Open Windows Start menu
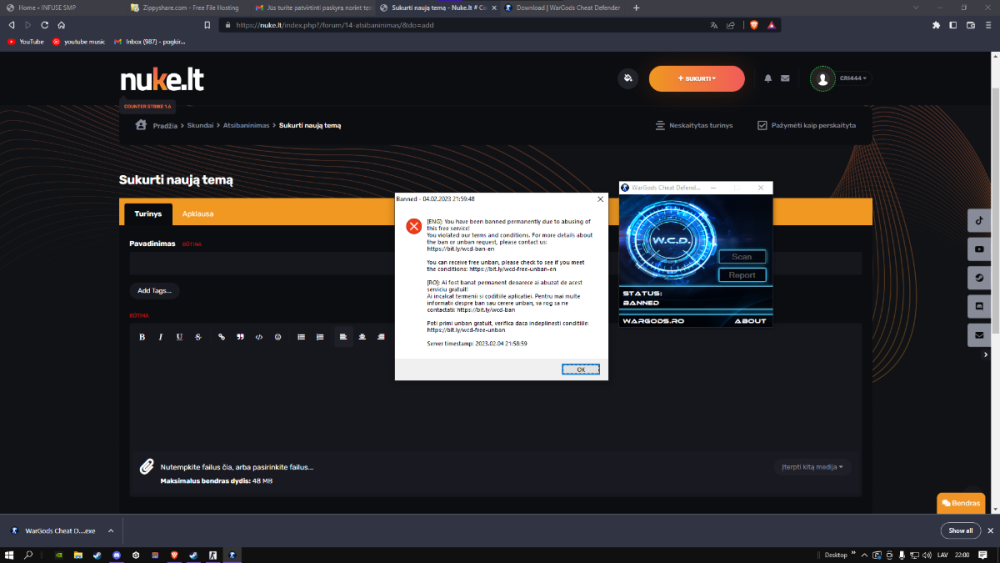 tap(9, 555)
